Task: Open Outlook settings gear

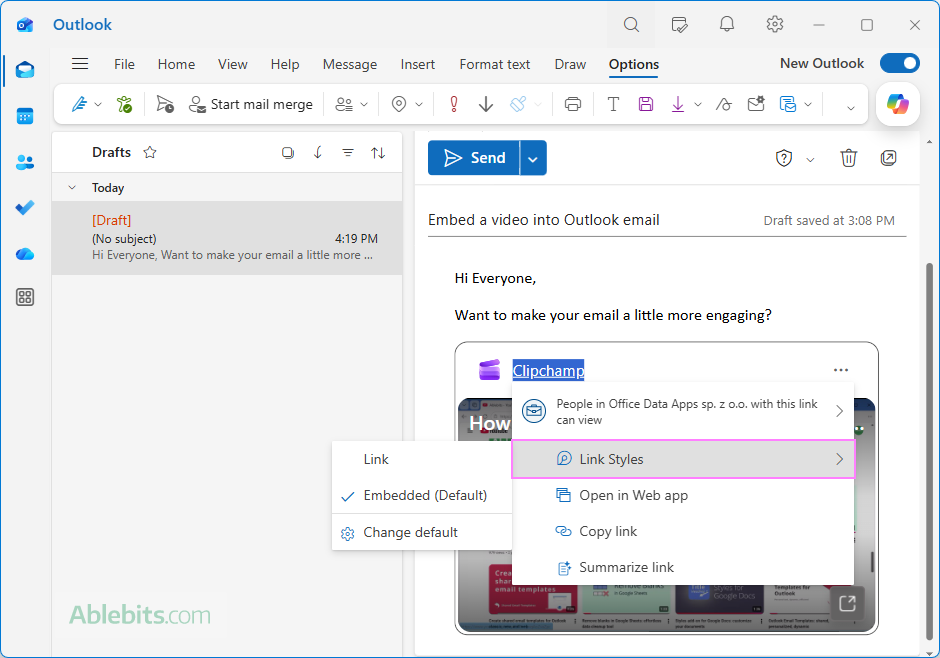Action: [775, 24]
